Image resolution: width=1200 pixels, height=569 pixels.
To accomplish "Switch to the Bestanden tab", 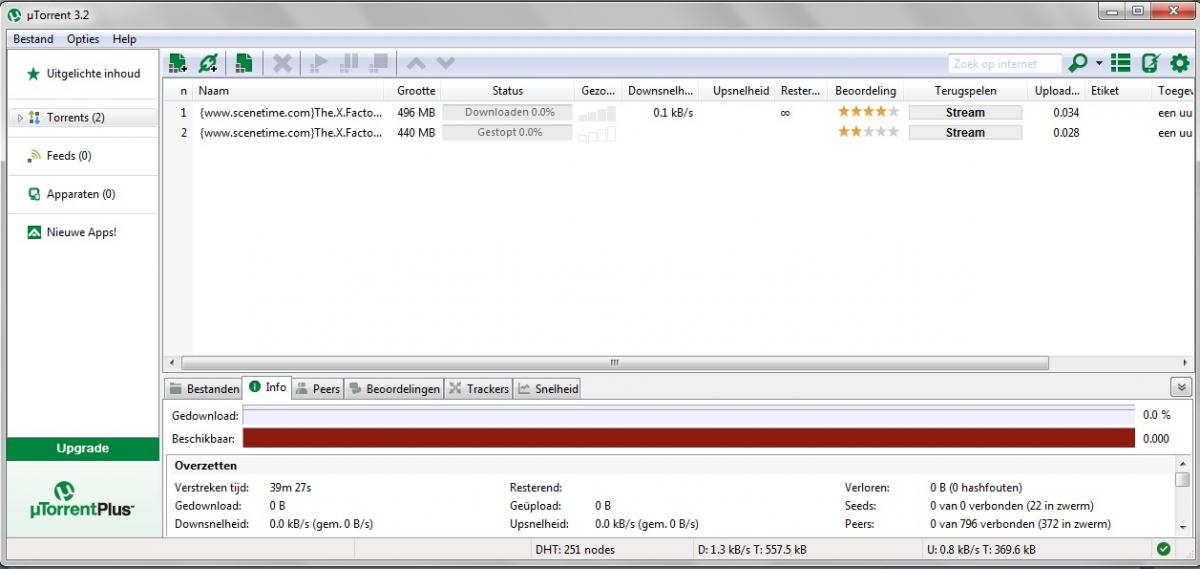I will [x=204, y=389].
